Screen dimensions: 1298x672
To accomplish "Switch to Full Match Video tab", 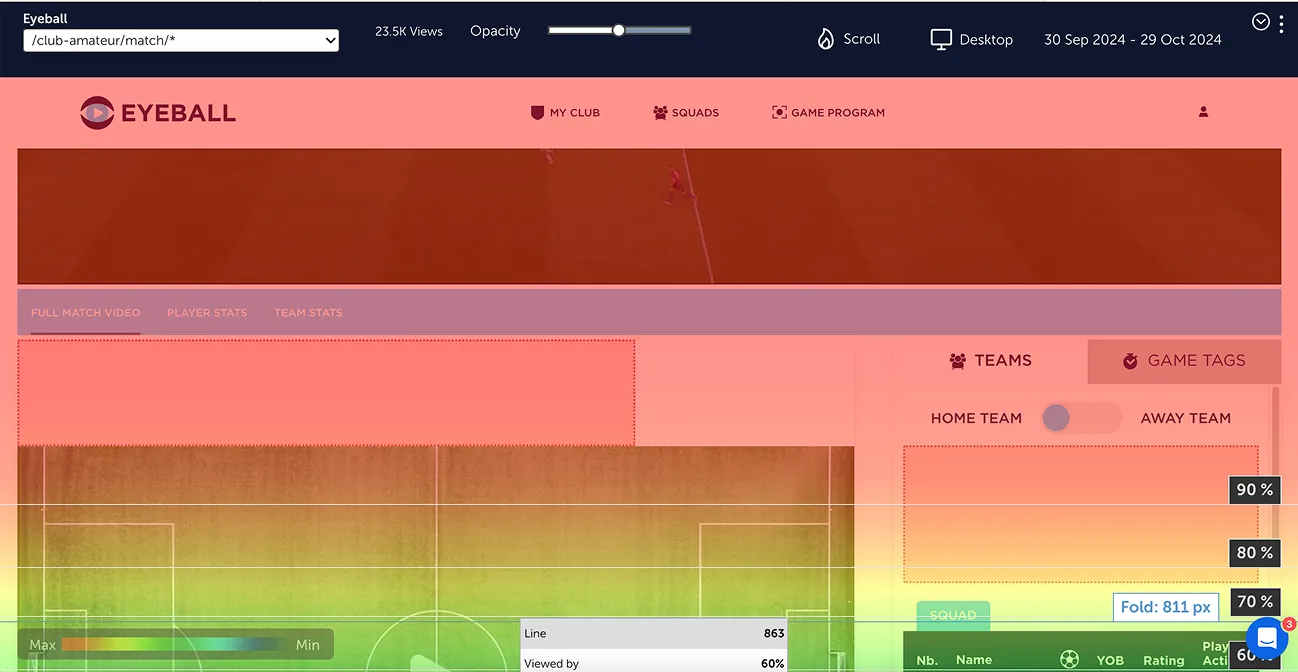I will click(x=85, y=313).
